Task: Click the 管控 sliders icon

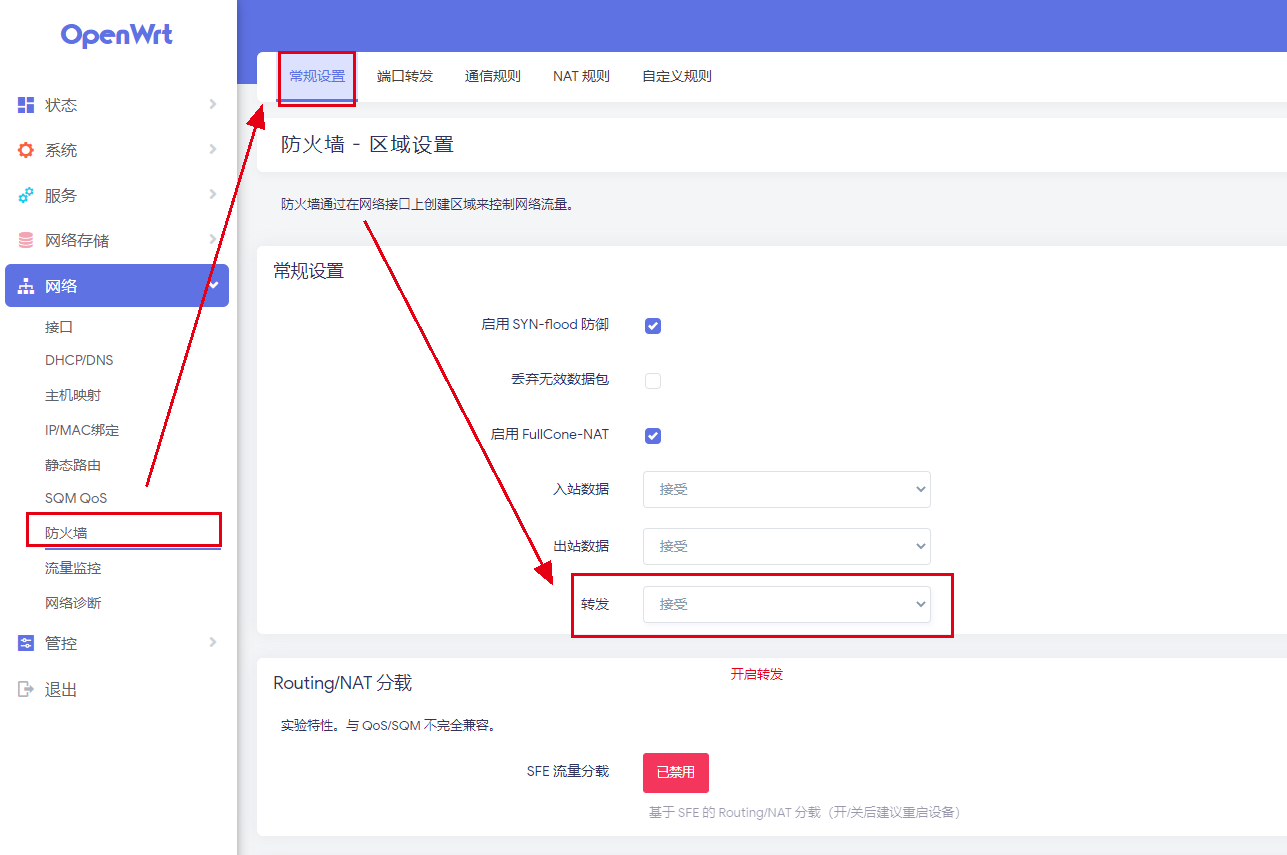Action: (x=26, y=643)
